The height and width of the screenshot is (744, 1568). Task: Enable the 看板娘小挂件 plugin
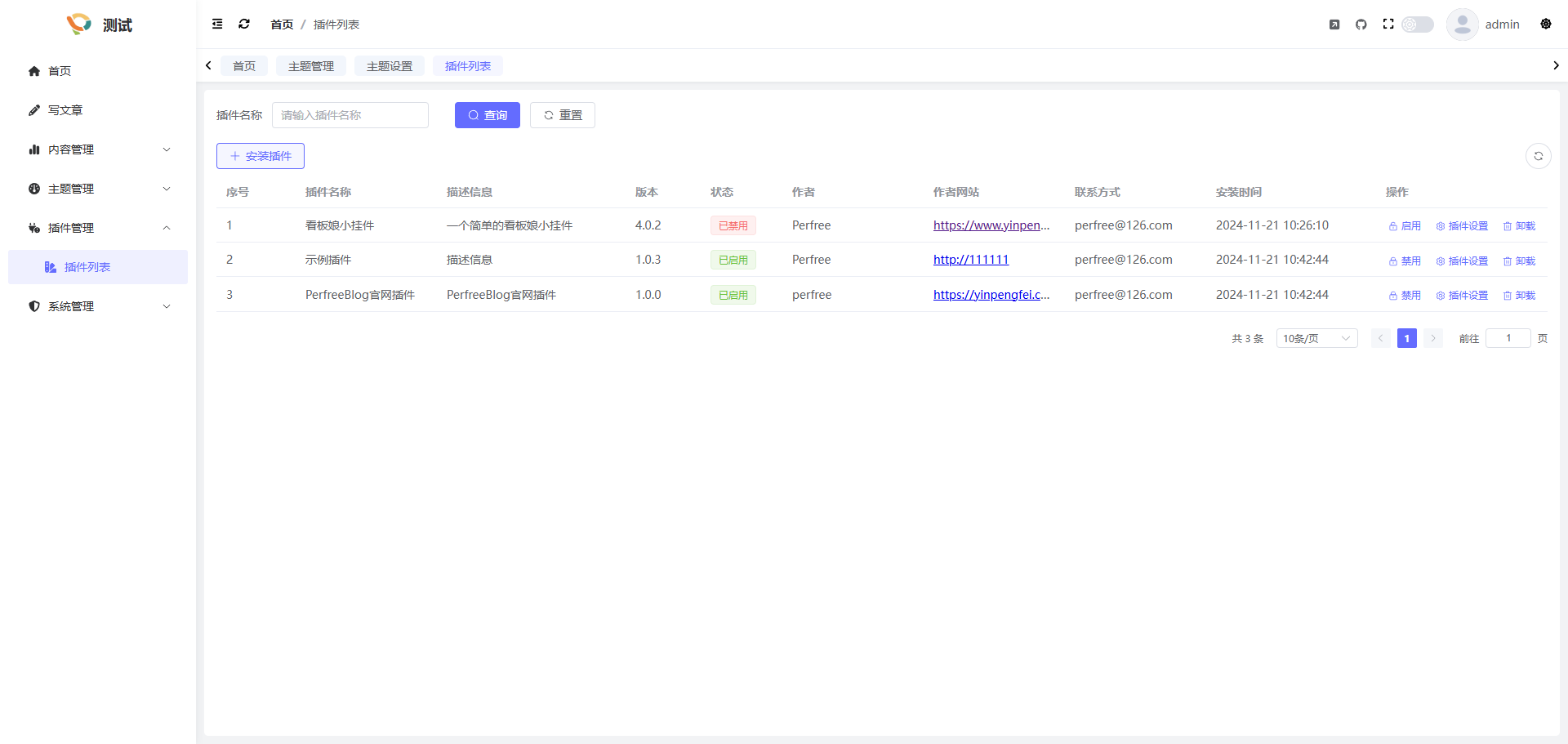(x=1405, y=226)
